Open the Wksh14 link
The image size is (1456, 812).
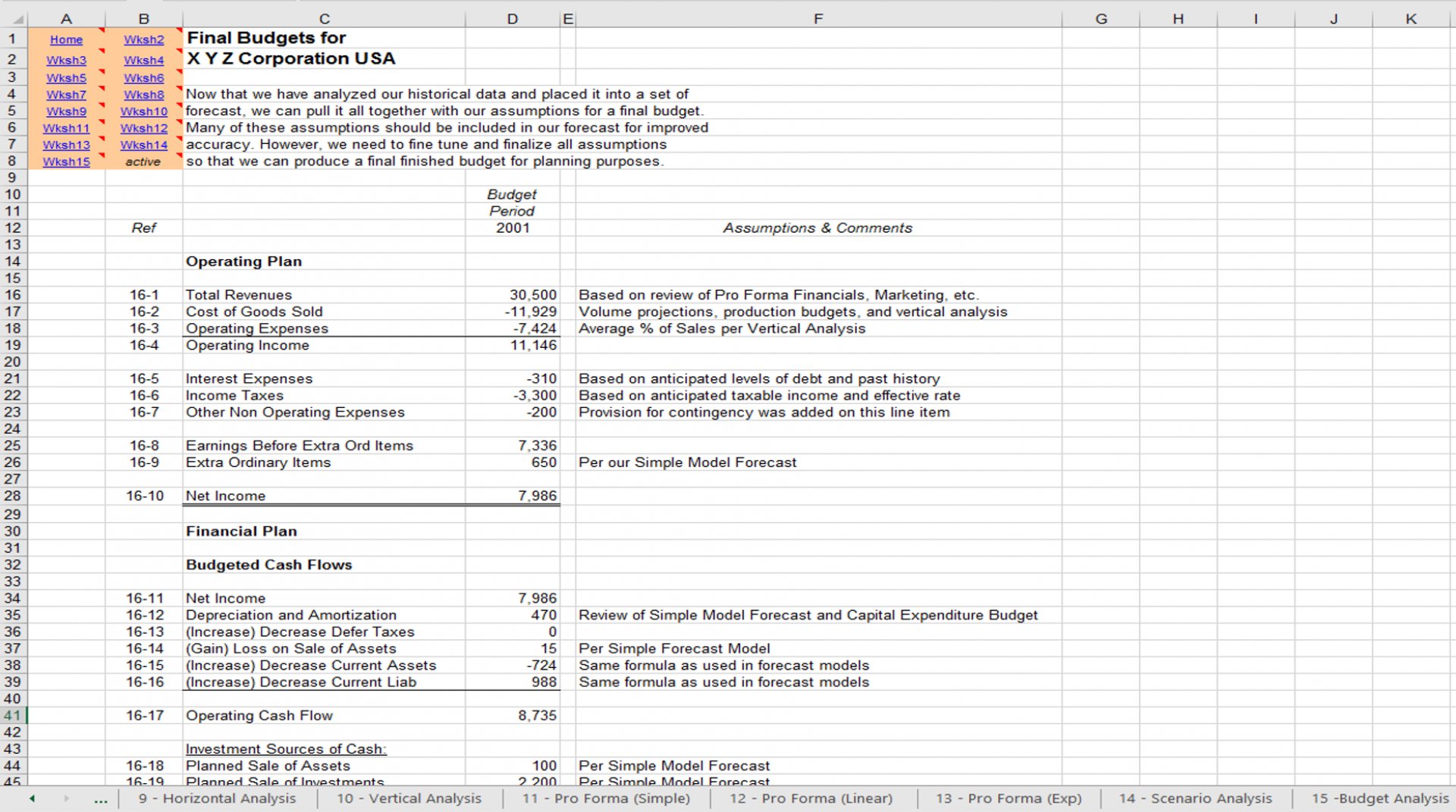(x=143, y=145)
